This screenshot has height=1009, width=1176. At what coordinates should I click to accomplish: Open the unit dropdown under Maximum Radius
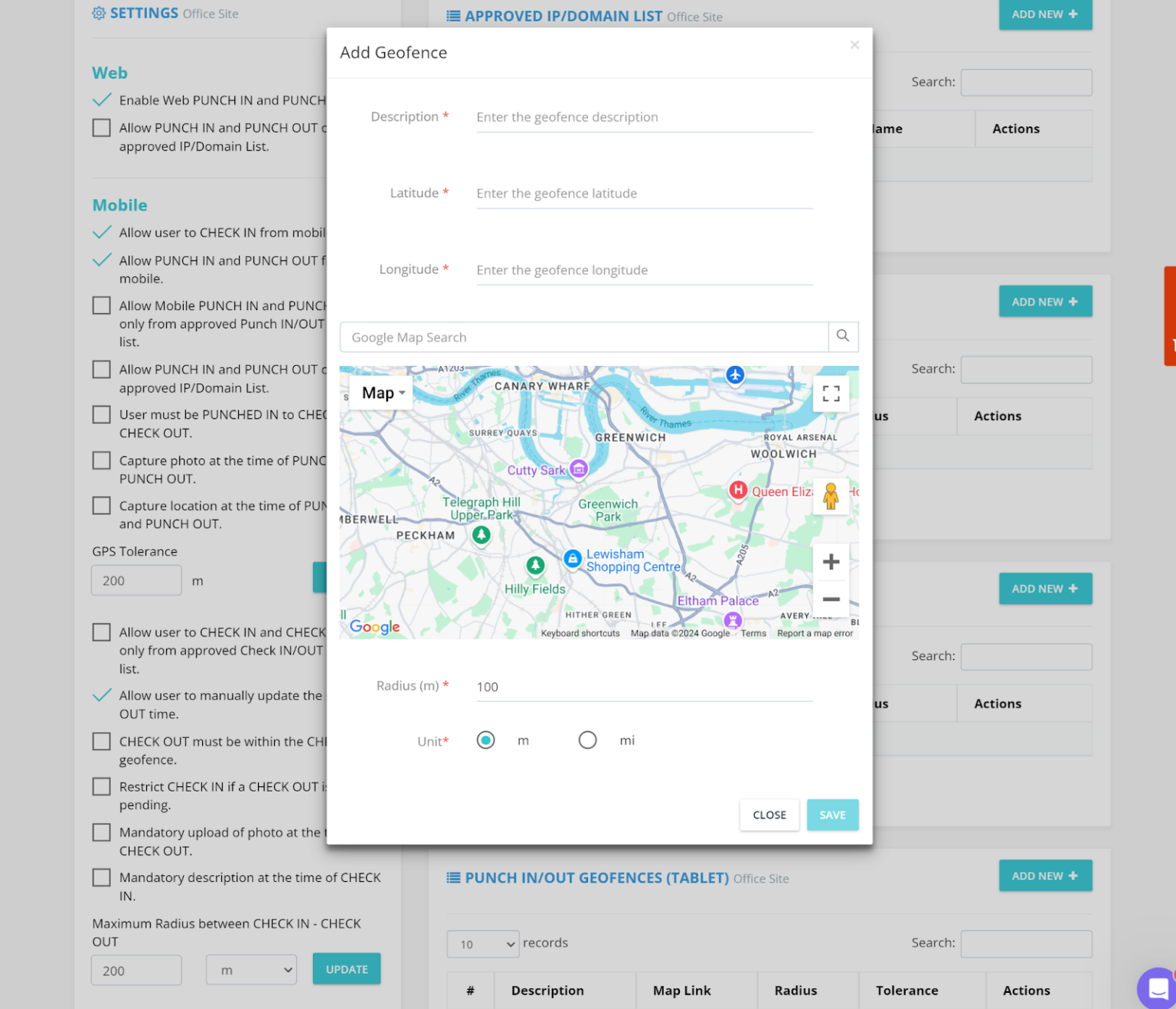pyautogui.click(x=250, y=969)
